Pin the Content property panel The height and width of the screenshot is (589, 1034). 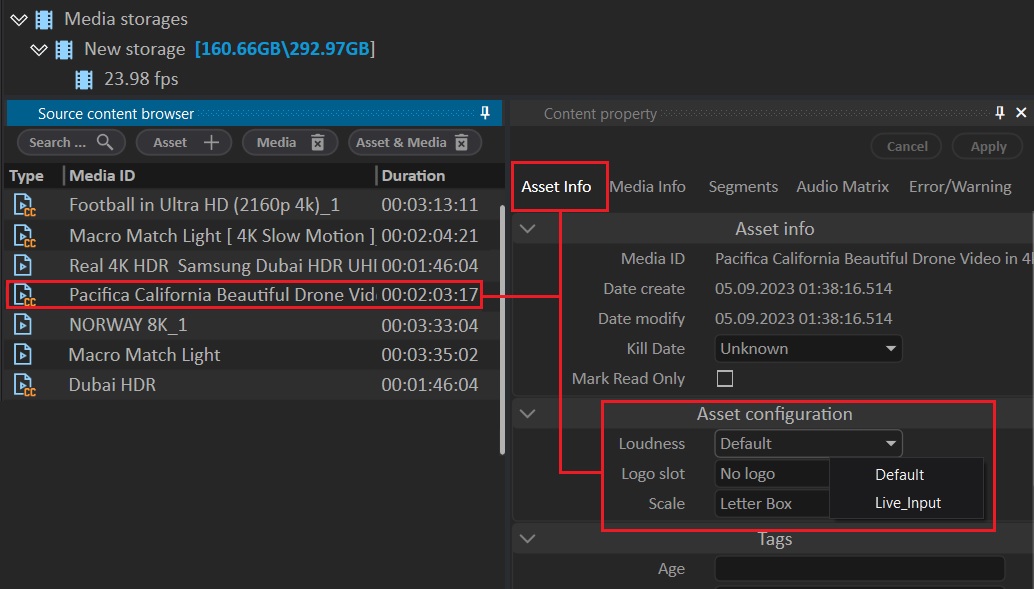point(1000,113)
